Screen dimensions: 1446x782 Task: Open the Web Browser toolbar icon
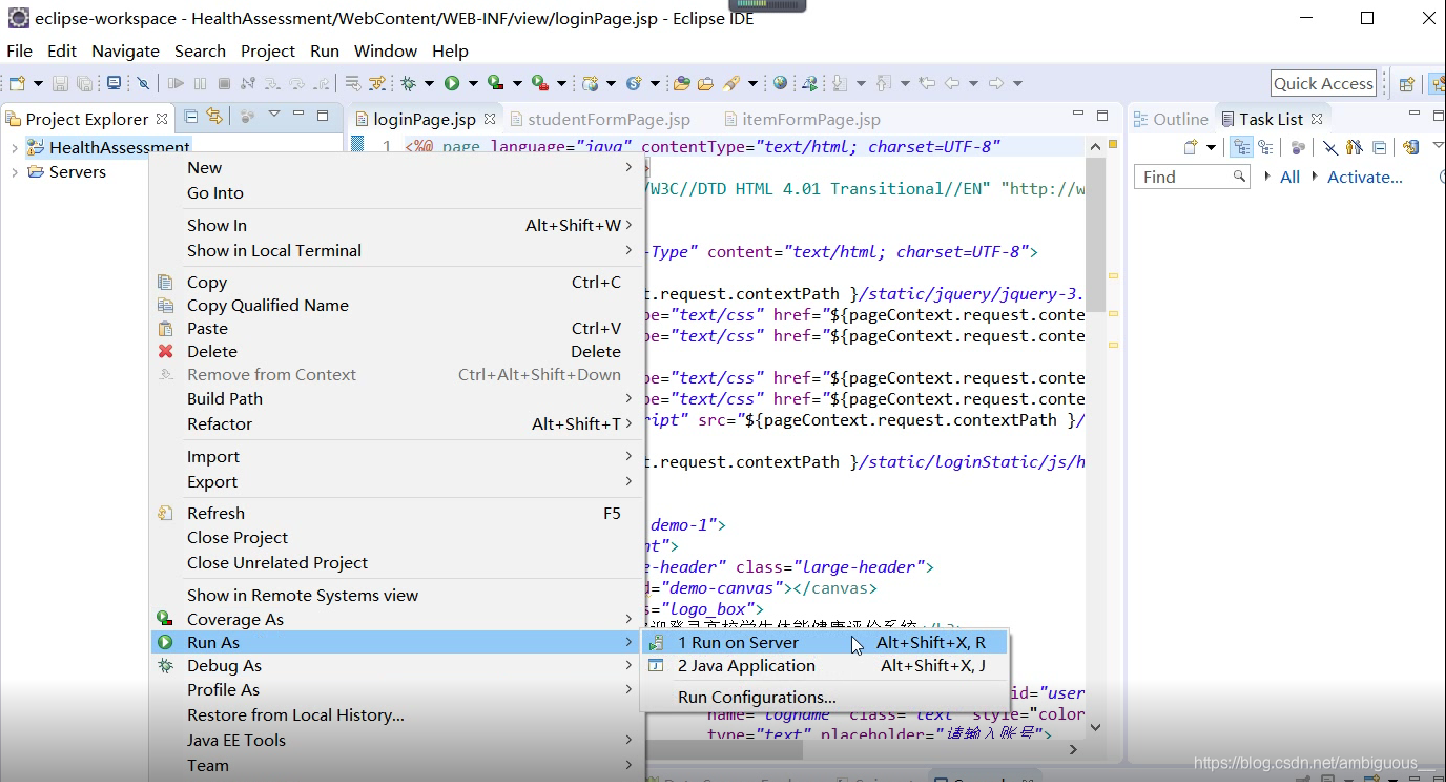coord(780,83)
